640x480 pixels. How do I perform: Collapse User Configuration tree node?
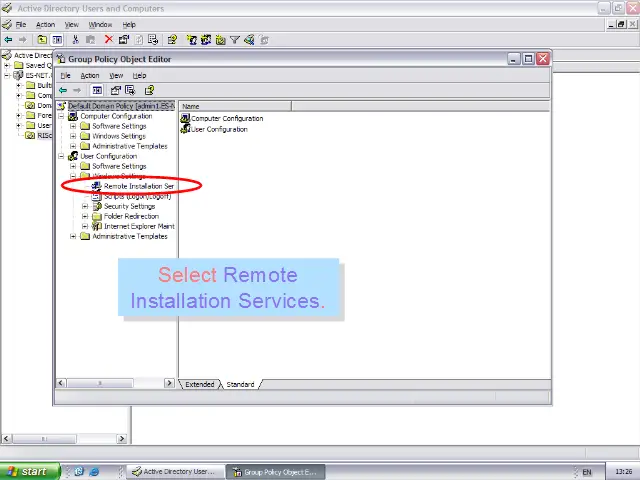pyautogui.click(x=61, y=156)
